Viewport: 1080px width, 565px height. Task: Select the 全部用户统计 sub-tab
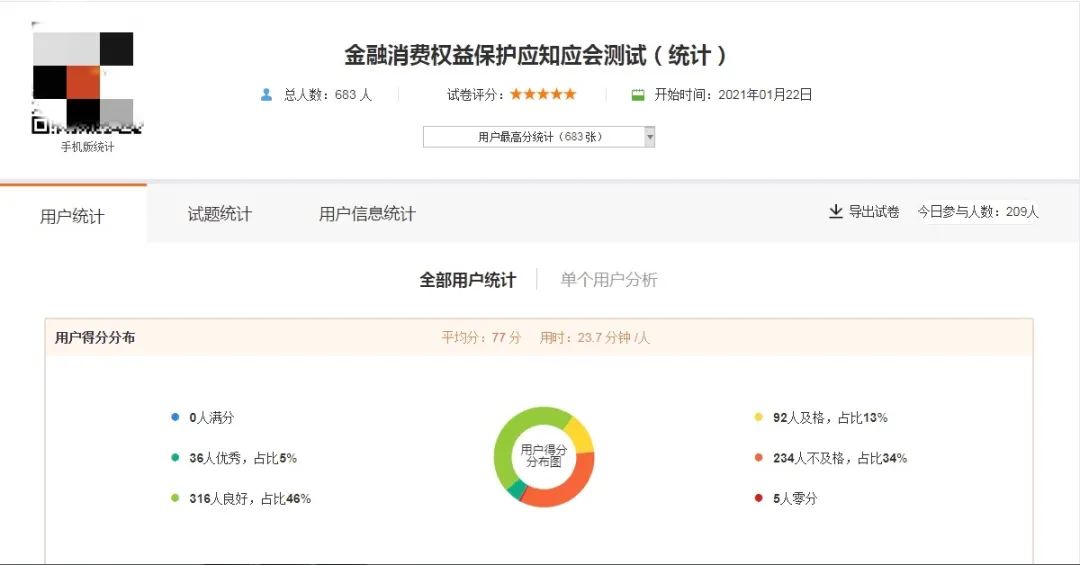pyautogui.click(x=468, y=280)
